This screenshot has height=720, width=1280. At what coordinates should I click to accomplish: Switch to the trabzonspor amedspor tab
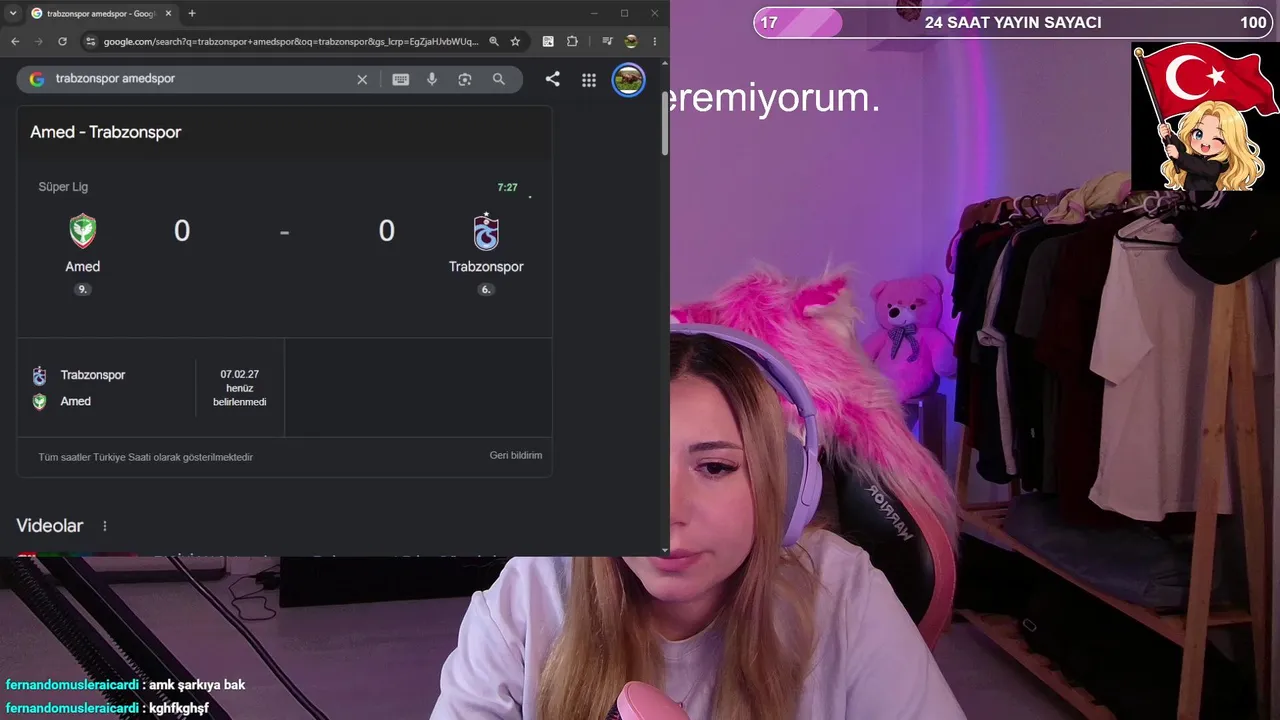[102, 13]
